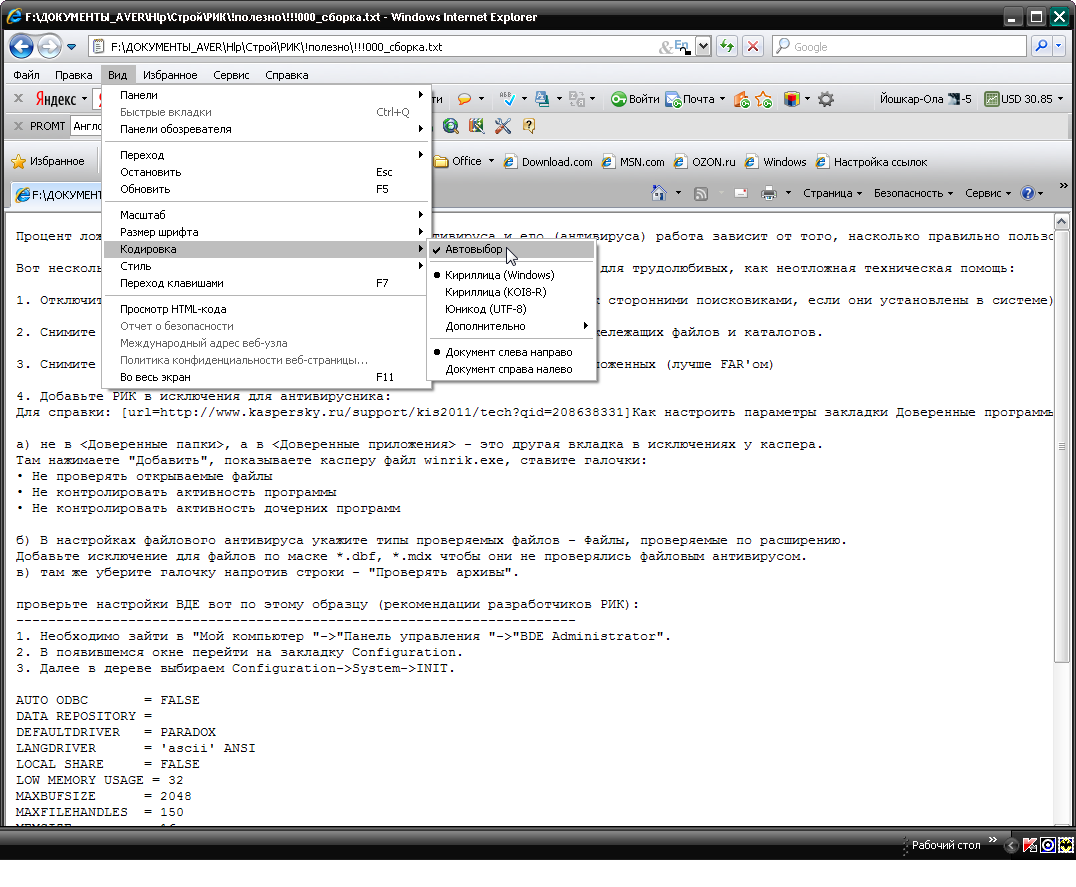The width and height of the screenshot is (1076, 887).
Task: Toggle the Автовыбор encoding option
Action: (x=474, y=250)
